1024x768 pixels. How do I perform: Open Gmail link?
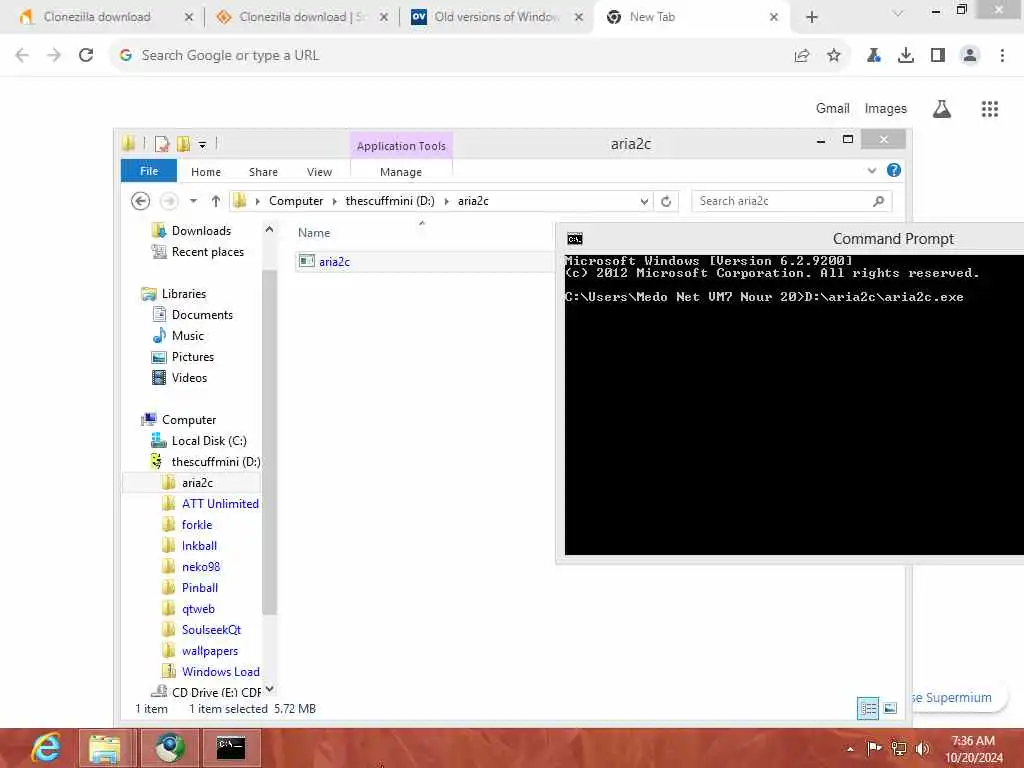pos(833,108)
